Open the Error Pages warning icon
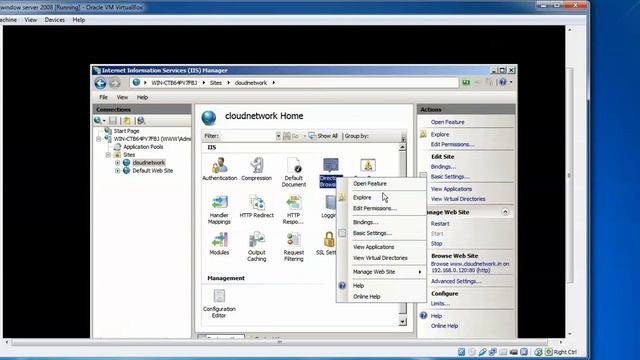This screenshot has height=360, width=640. click(368, 165)
